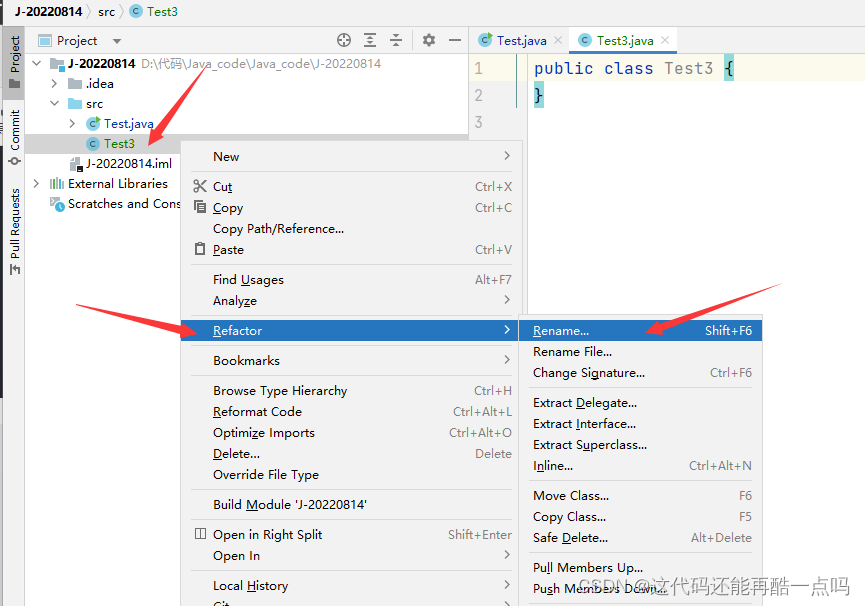This screenshot has height=606, width=865.
Task: Switch to the Test3.java editor tab
Action: point(624,40)
